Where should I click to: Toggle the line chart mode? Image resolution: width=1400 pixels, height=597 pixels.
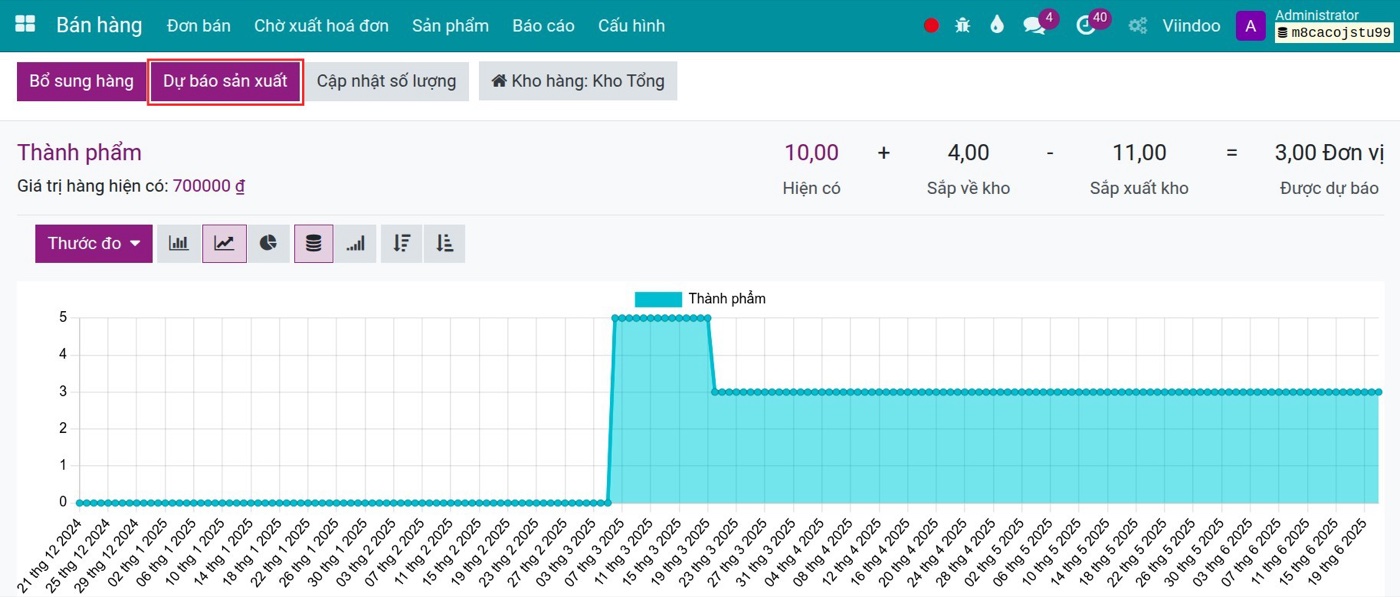(224, 243)
